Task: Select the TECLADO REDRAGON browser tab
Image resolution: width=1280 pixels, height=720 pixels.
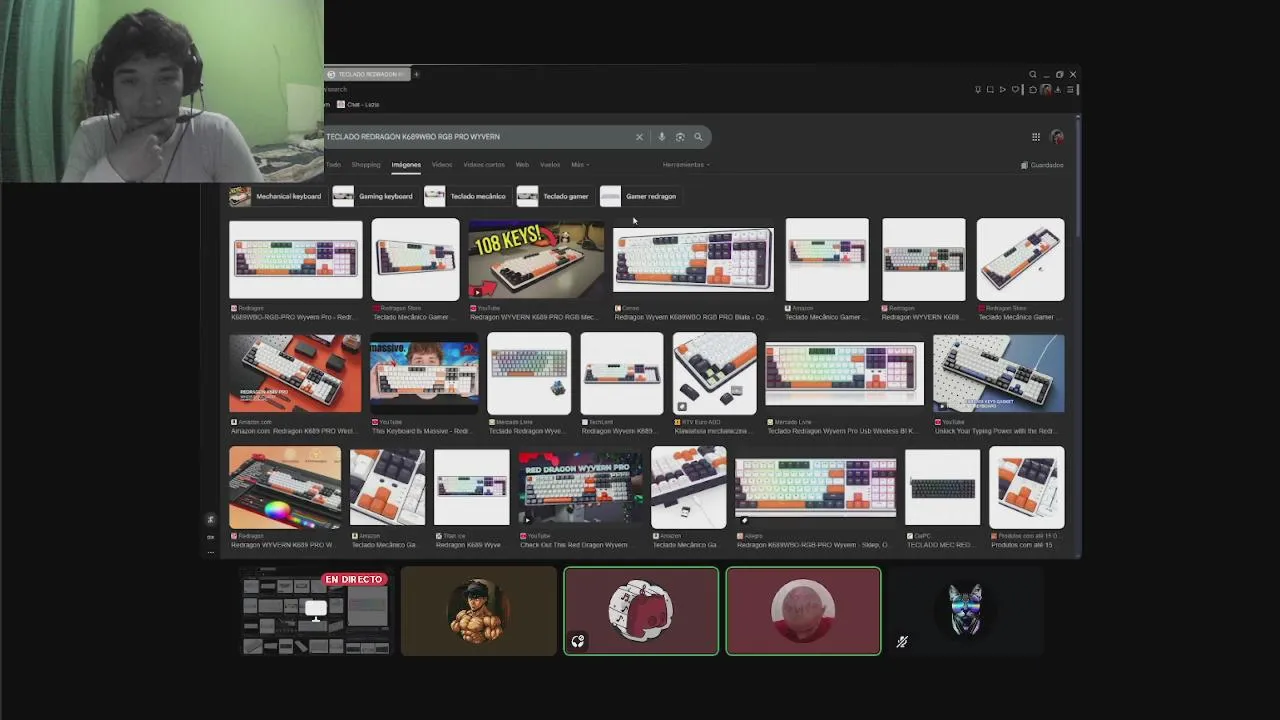Action: click(366, 74)
